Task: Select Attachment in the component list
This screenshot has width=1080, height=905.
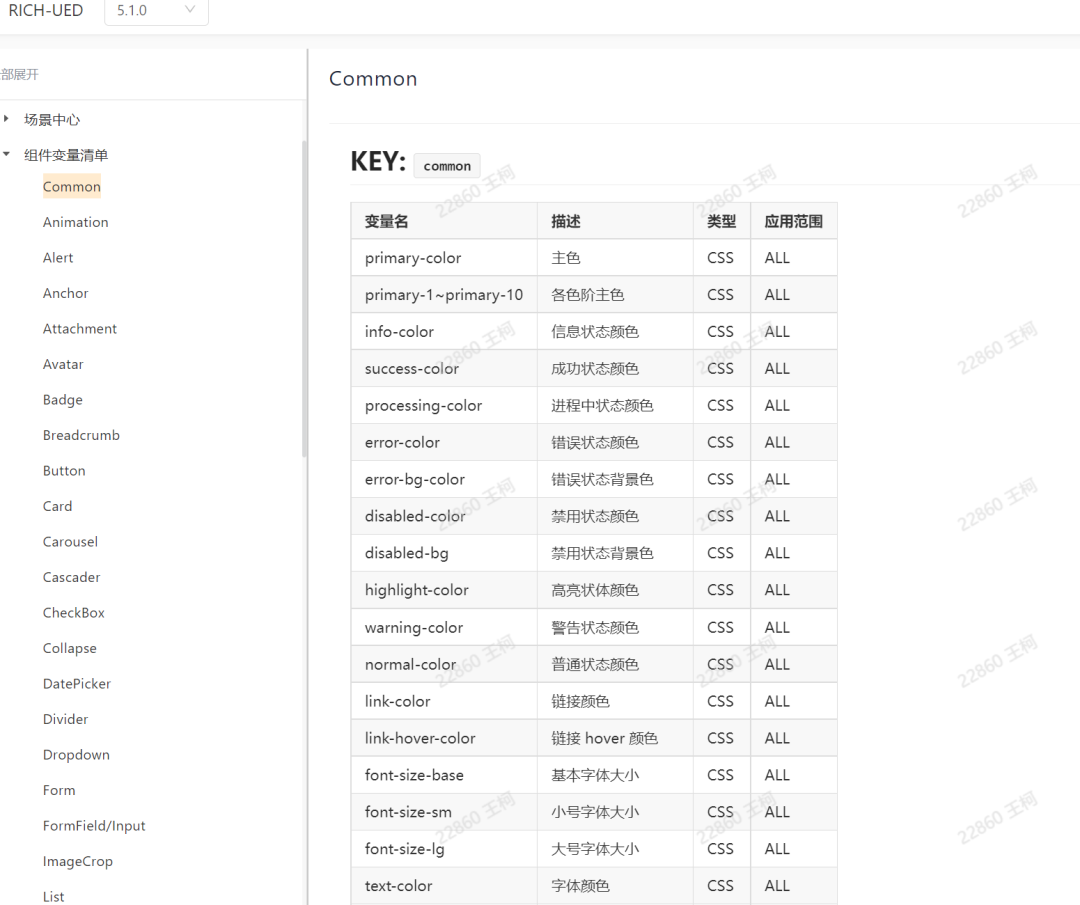Action: click(79, 329)
